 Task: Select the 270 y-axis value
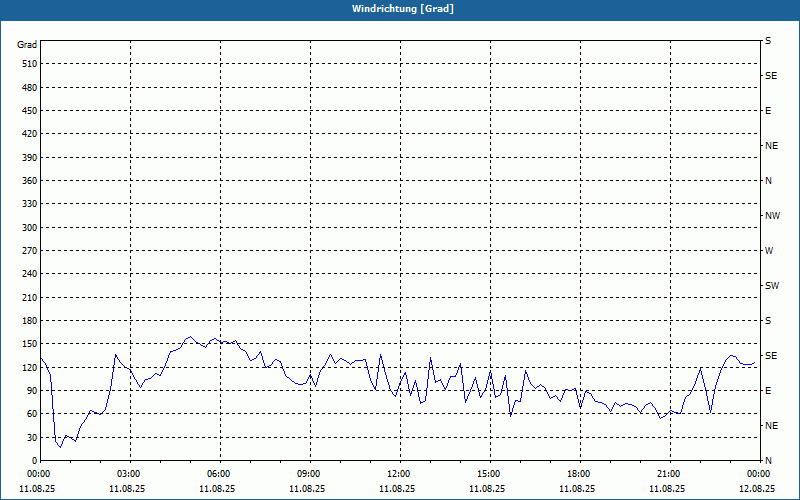click(x=30, y=251)
